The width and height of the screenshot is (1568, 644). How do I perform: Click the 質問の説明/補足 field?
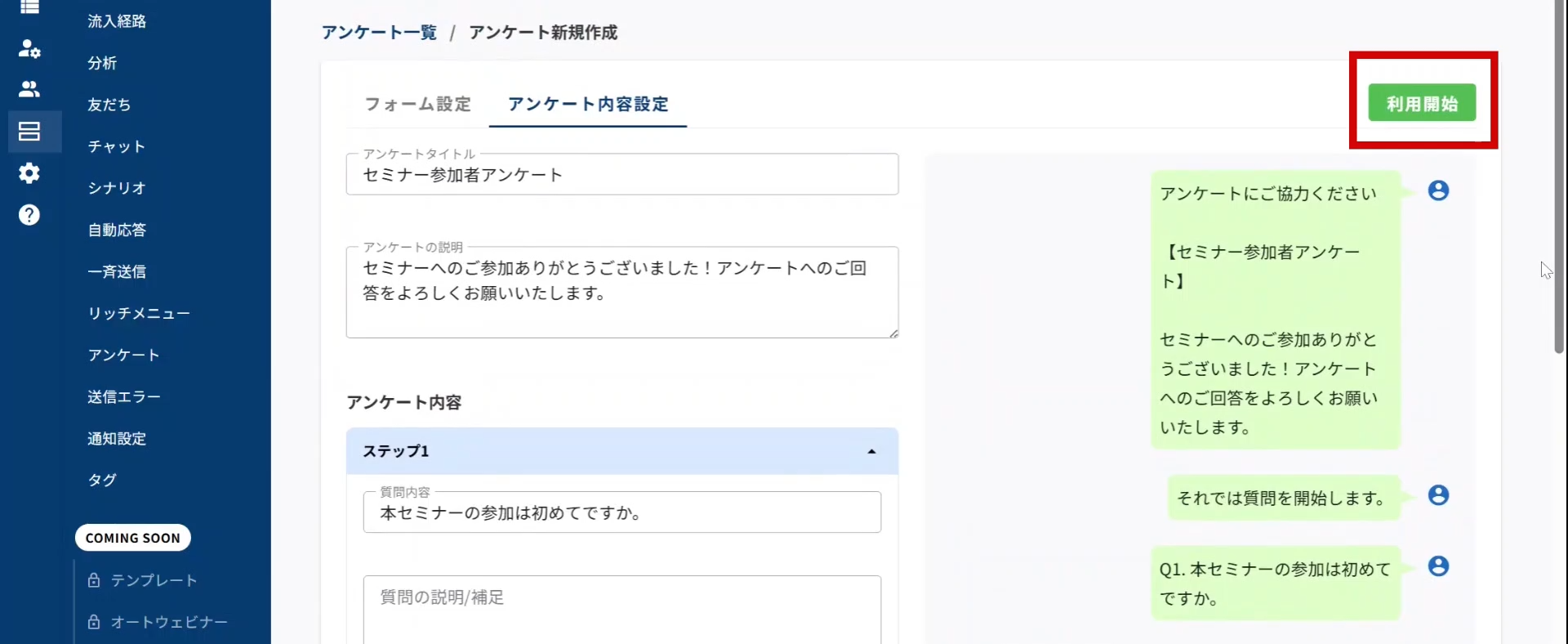pos(621,609)
